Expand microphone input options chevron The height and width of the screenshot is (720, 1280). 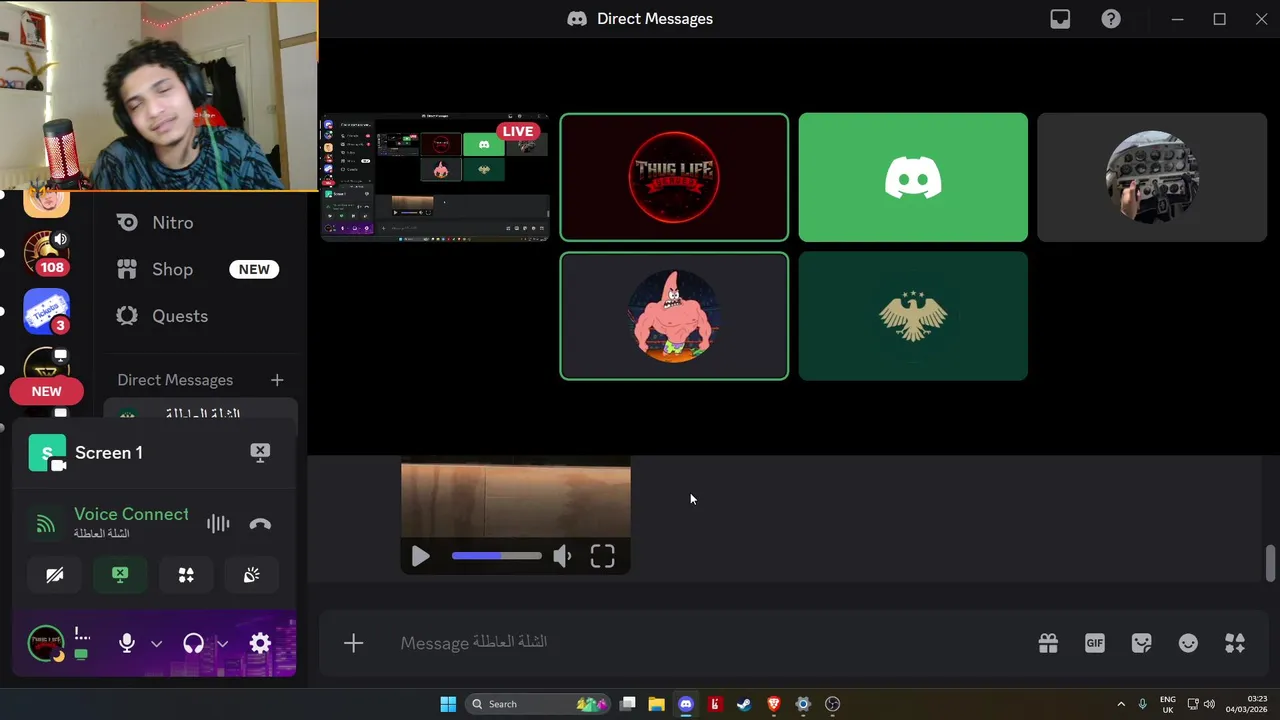(x=156, y=644)
